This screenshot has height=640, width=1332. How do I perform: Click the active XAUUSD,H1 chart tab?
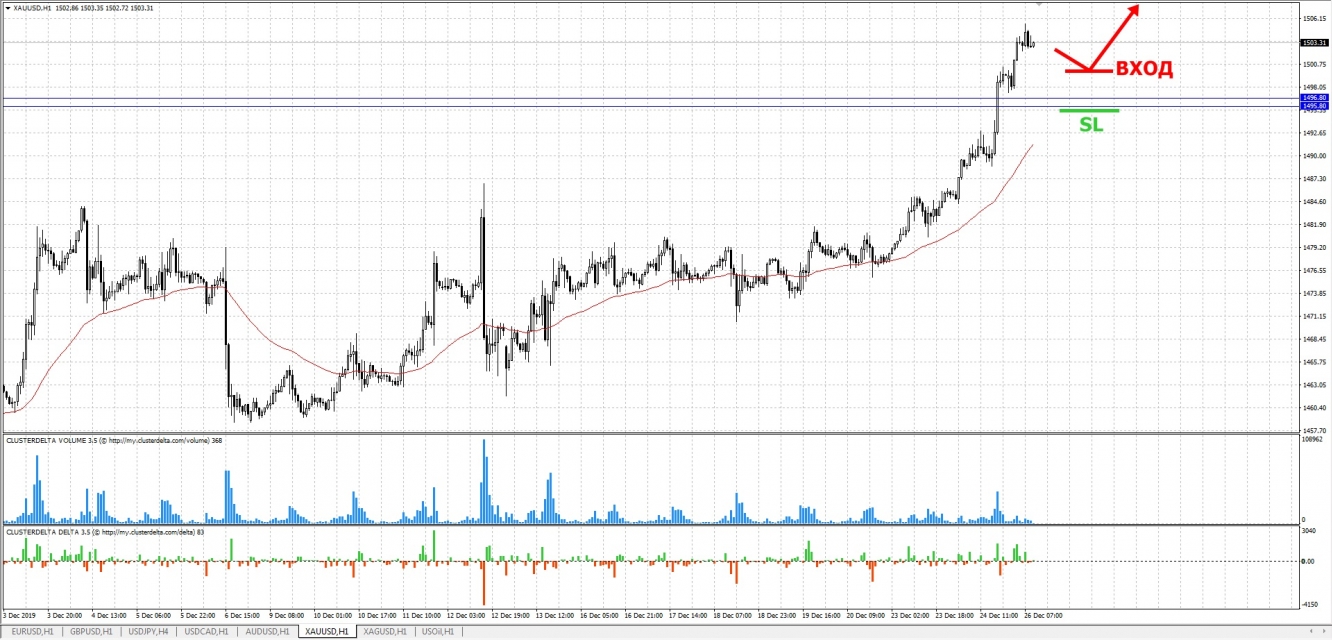(x=327, y=632)
